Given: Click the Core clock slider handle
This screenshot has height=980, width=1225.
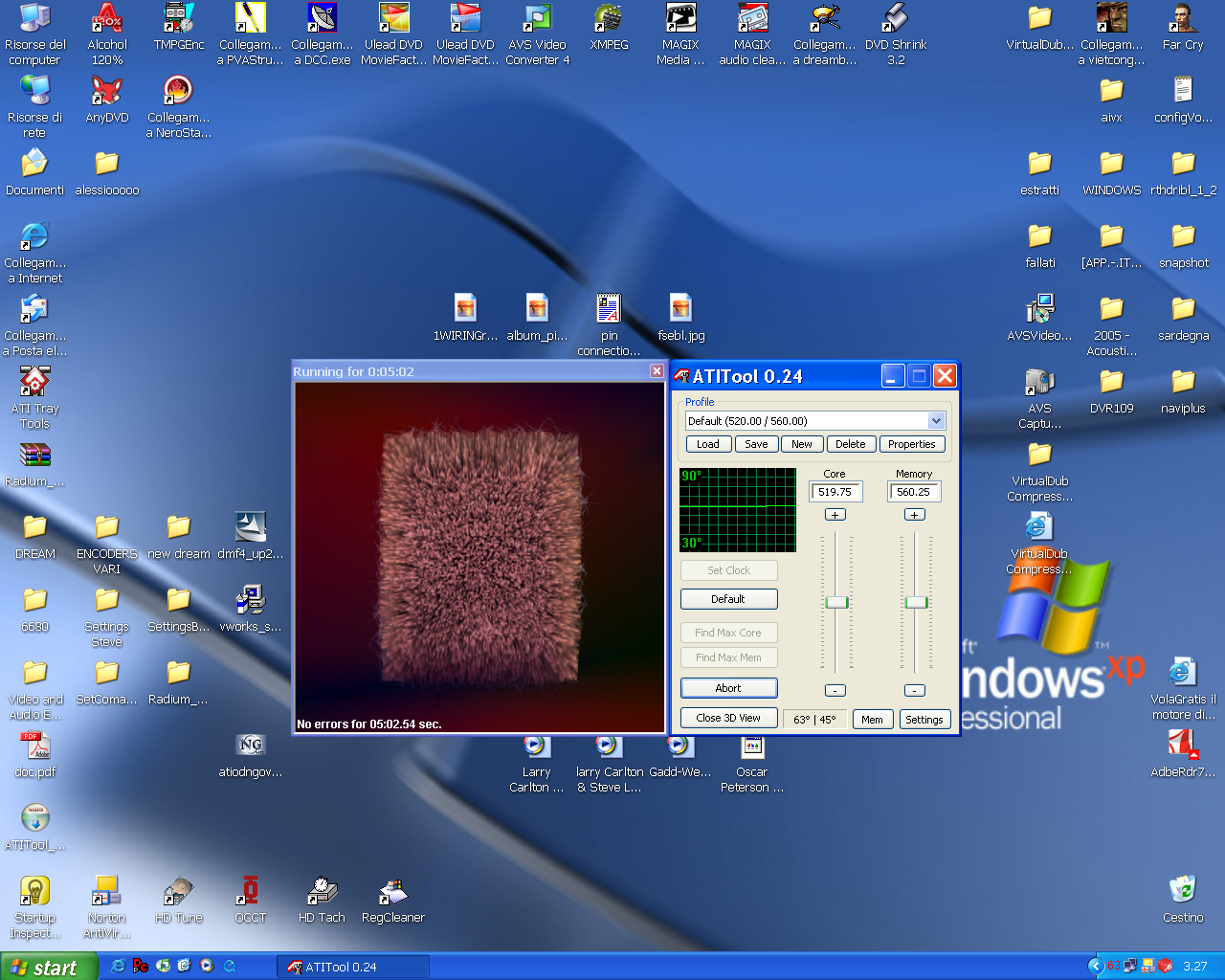Looking at the screenshot, I should (836, 602).
